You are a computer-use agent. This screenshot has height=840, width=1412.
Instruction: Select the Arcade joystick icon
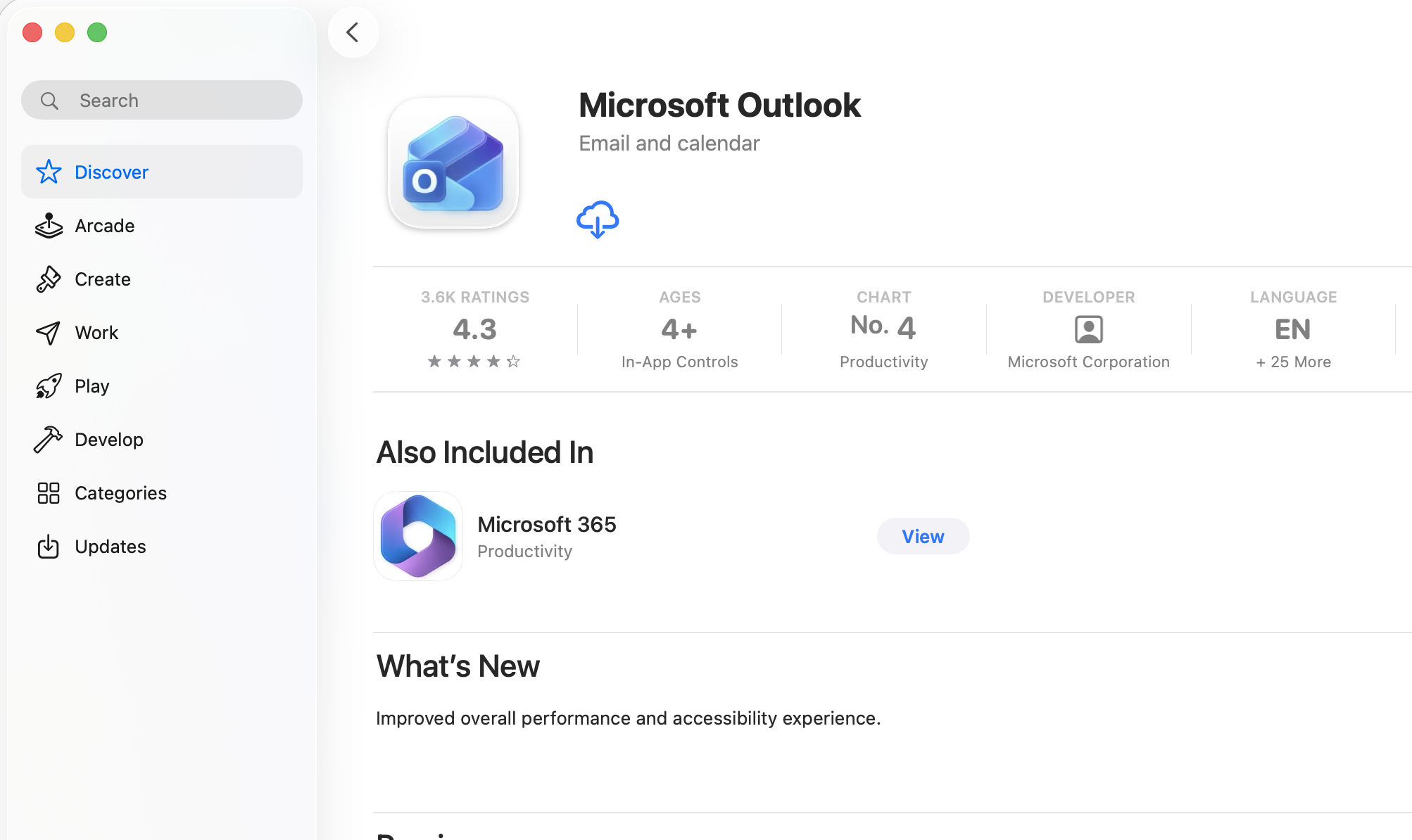point(49,226)
